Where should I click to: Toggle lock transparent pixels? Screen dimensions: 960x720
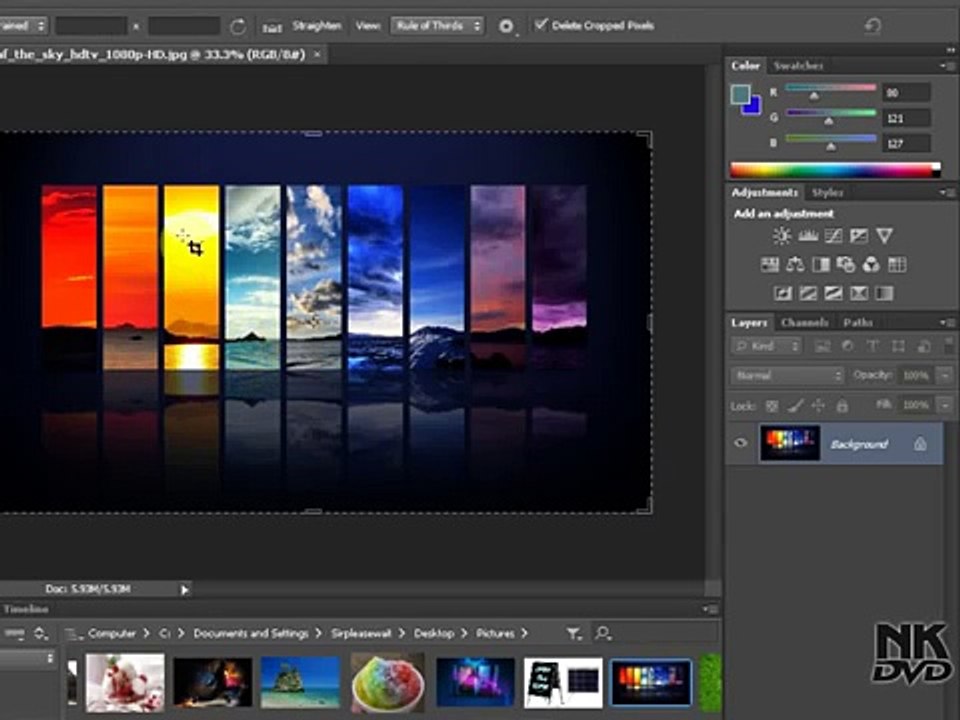click(773, 406)
